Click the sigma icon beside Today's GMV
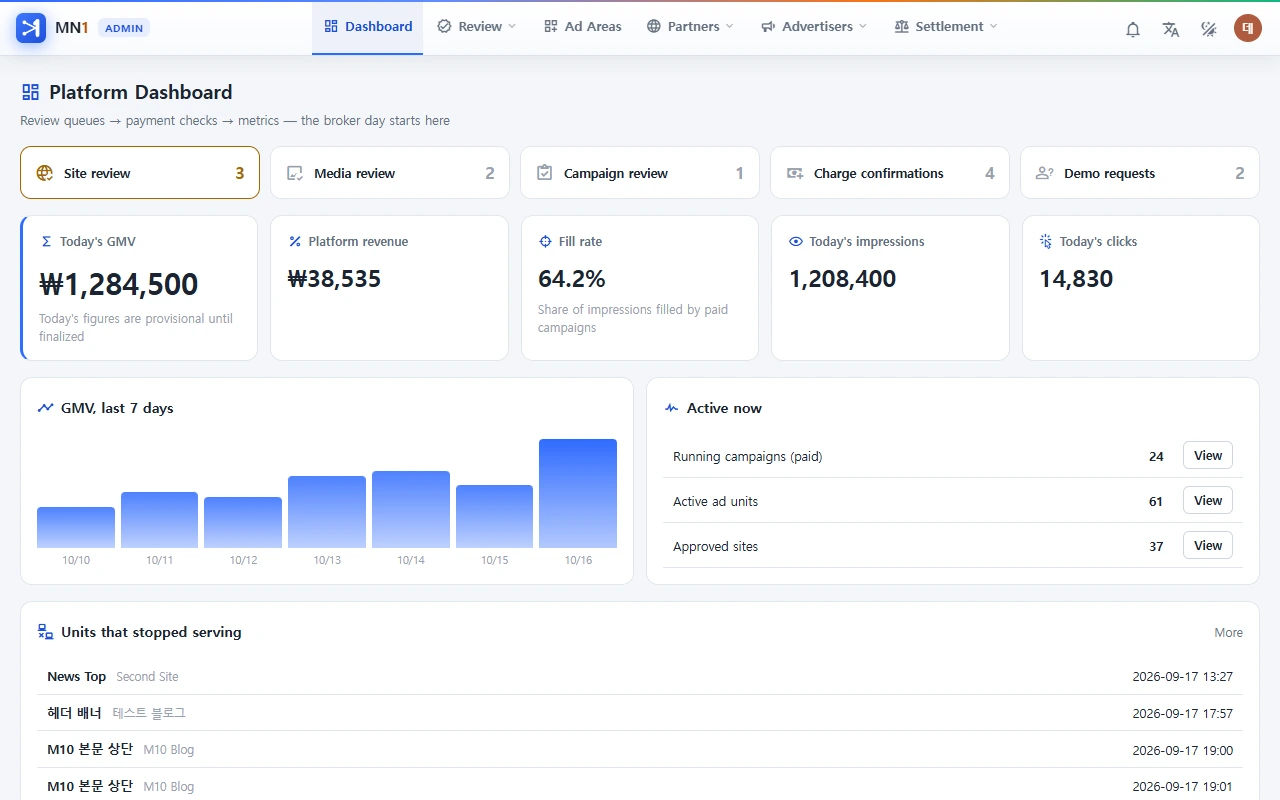The width and height of the screenshot is (1280, 800). coord(46,241)
